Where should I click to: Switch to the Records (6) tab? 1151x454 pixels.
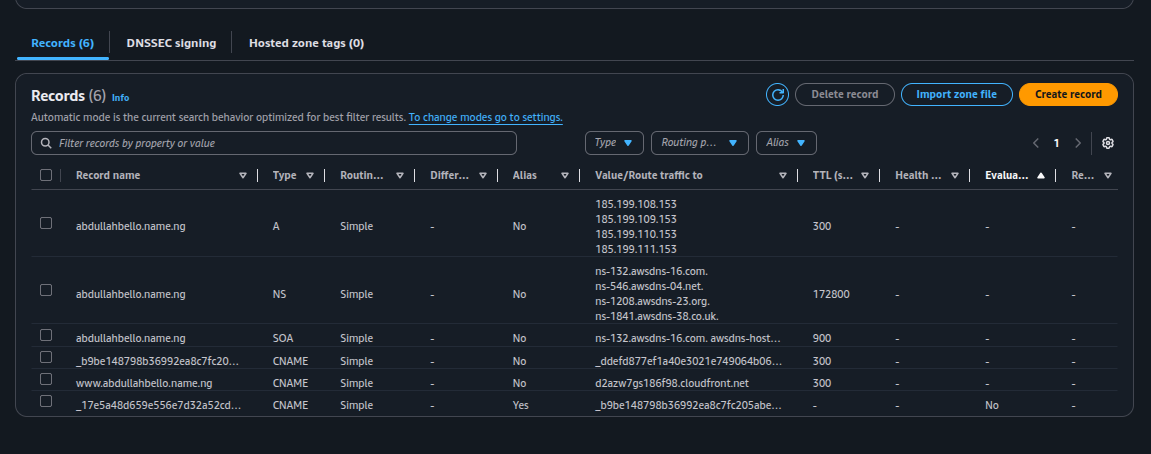click(x=62, y=43)
